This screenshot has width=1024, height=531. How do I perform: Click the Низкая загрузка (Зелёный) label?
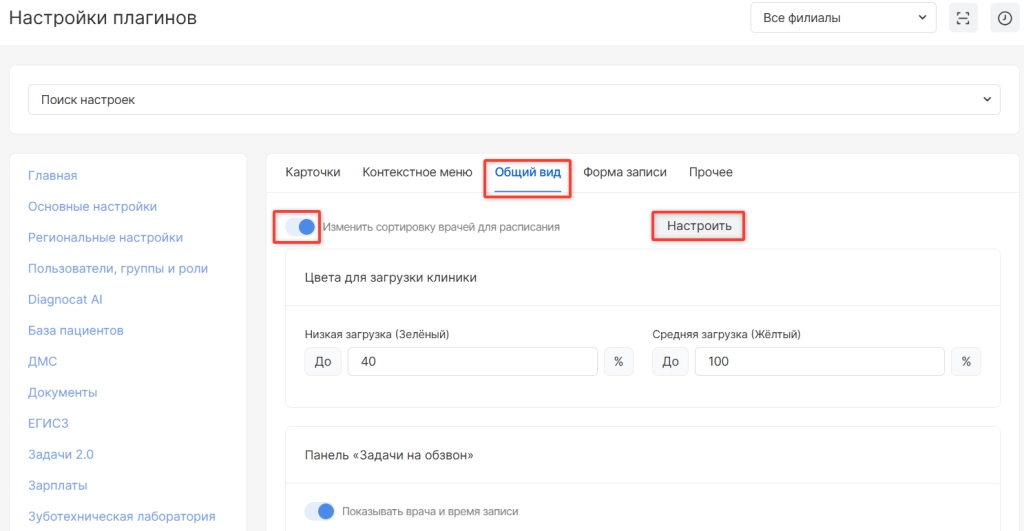click(x=377, y=334)
